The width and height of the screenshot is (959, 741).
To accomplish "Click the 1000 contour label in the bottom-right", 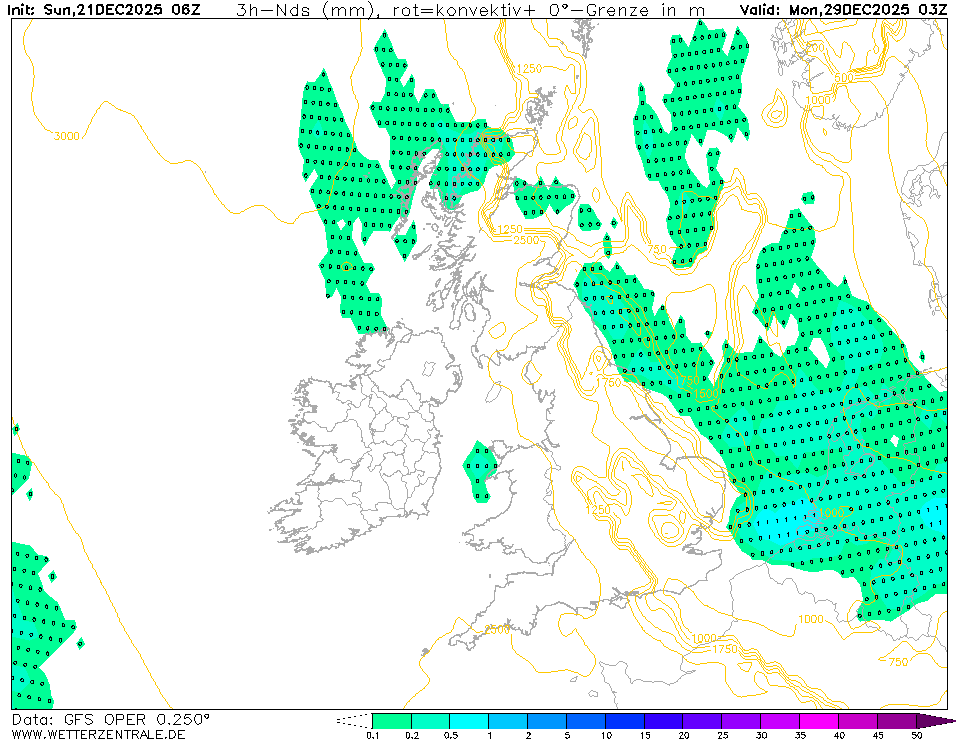I will click(x=811, y=619).
